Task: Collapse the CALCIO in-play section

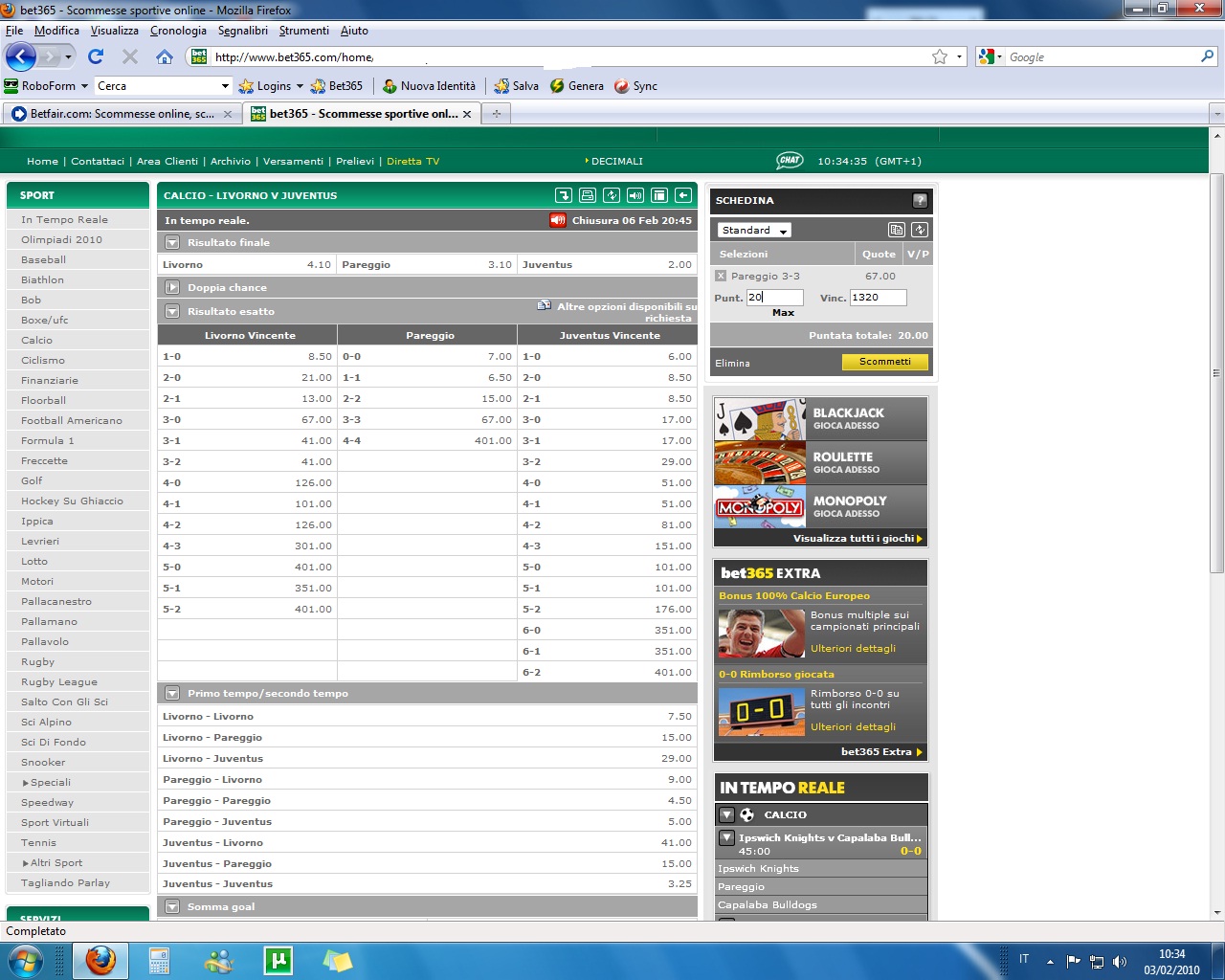Action: pos(726,814)
